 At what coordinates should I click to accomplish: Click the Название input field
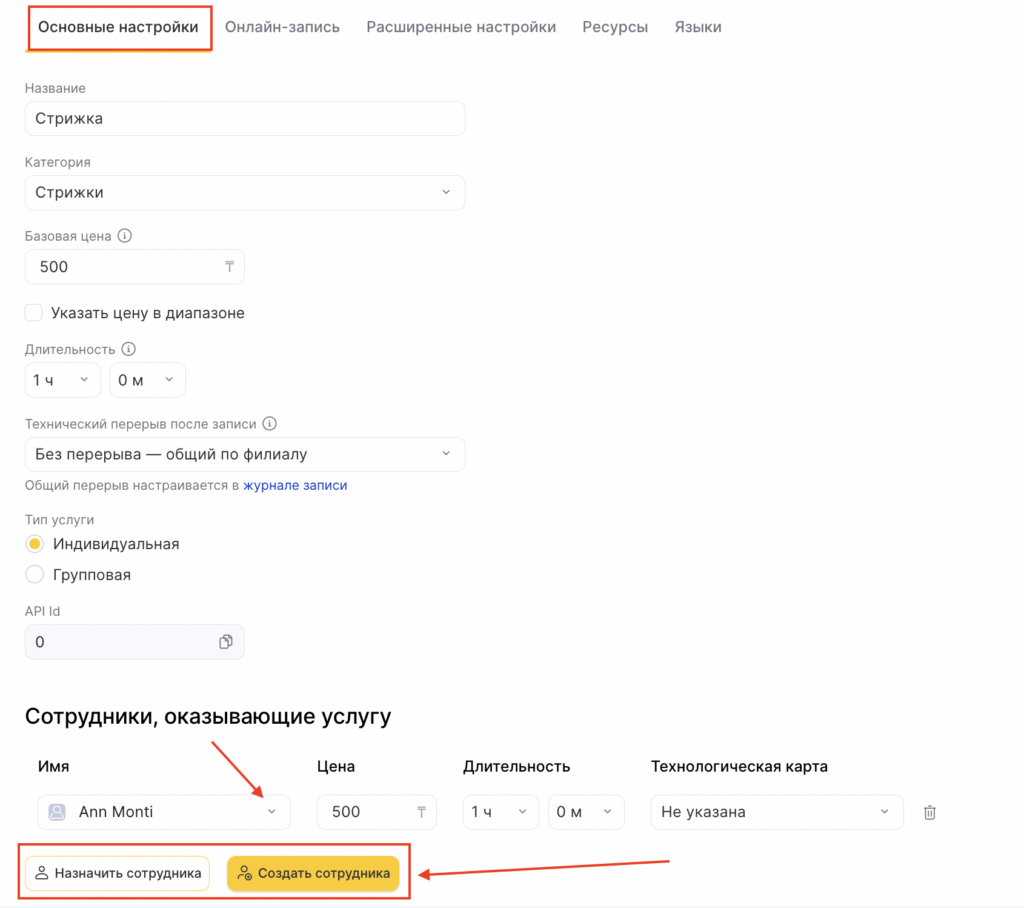point(244,118)
